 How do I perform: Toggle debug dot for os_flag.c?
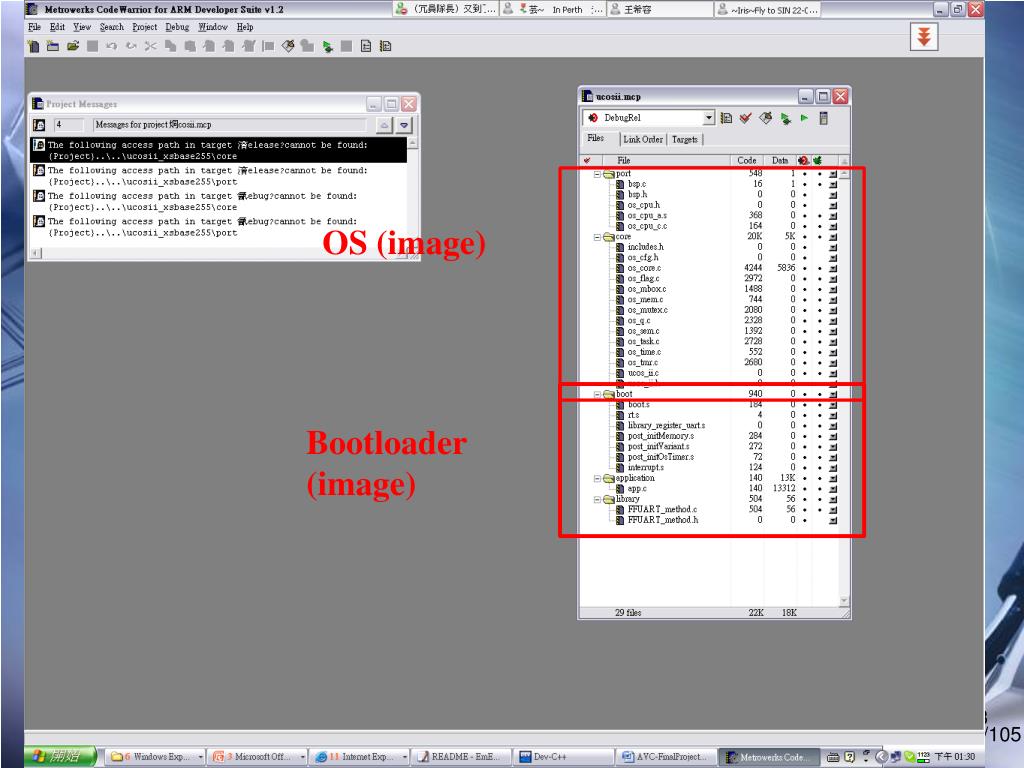(805, 279)
